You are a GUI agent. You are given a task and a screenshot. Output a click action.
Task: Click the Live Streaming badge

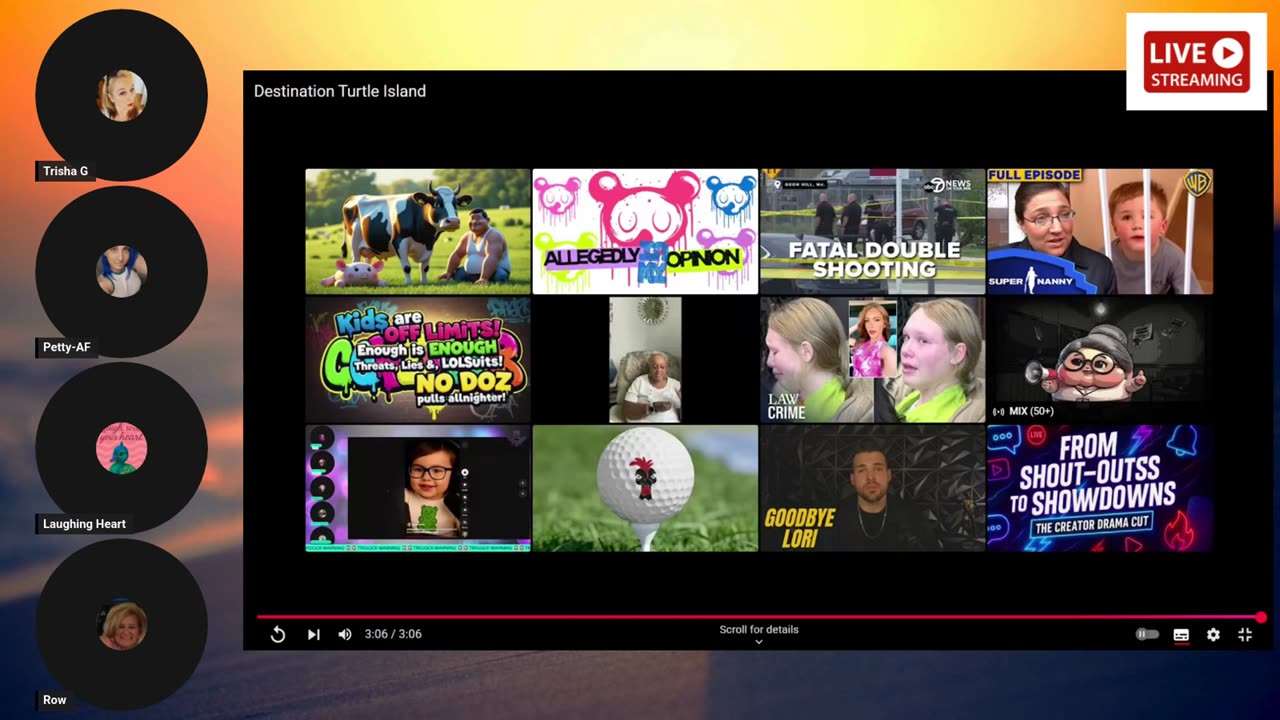1196,62
